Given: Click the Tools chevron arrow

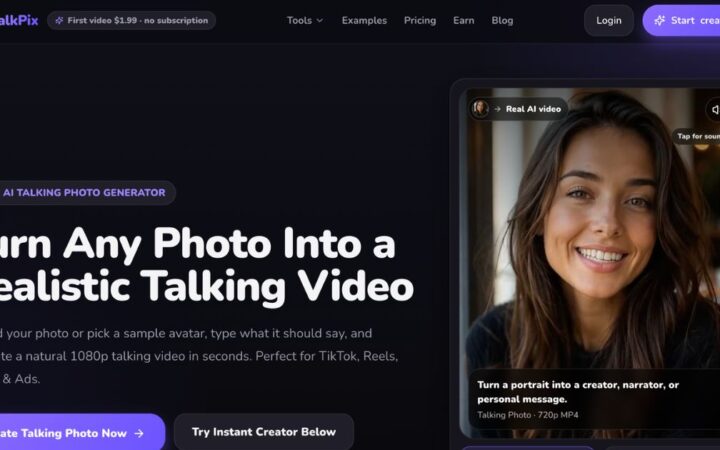Looking at the screenshot, I should pos(320,20).
